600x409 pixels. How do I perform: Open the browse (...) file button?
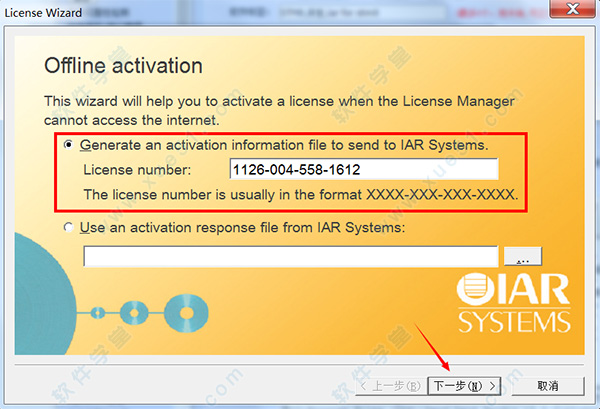[x=523, y=256]
